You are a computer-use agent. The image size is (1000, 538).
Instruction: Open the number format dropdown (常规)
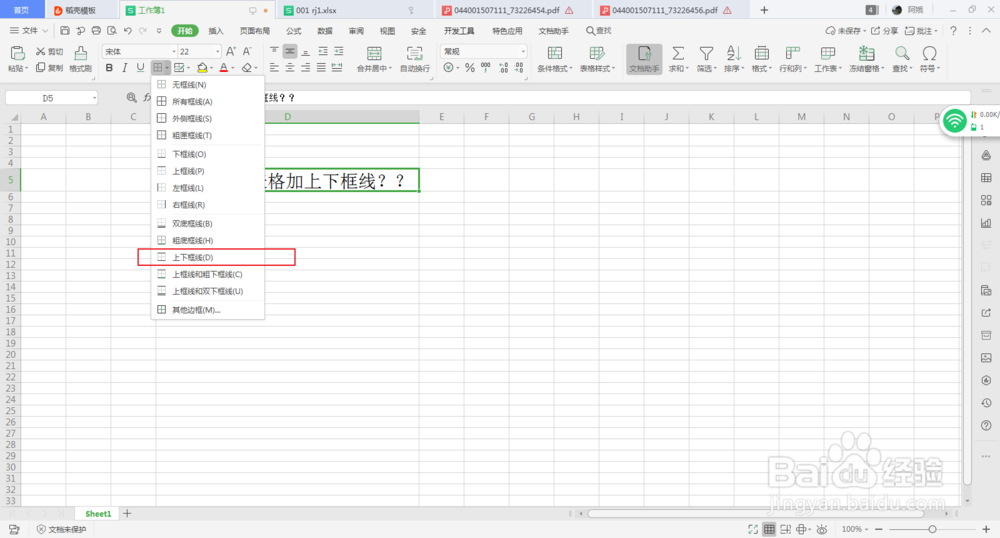(524, 52)
